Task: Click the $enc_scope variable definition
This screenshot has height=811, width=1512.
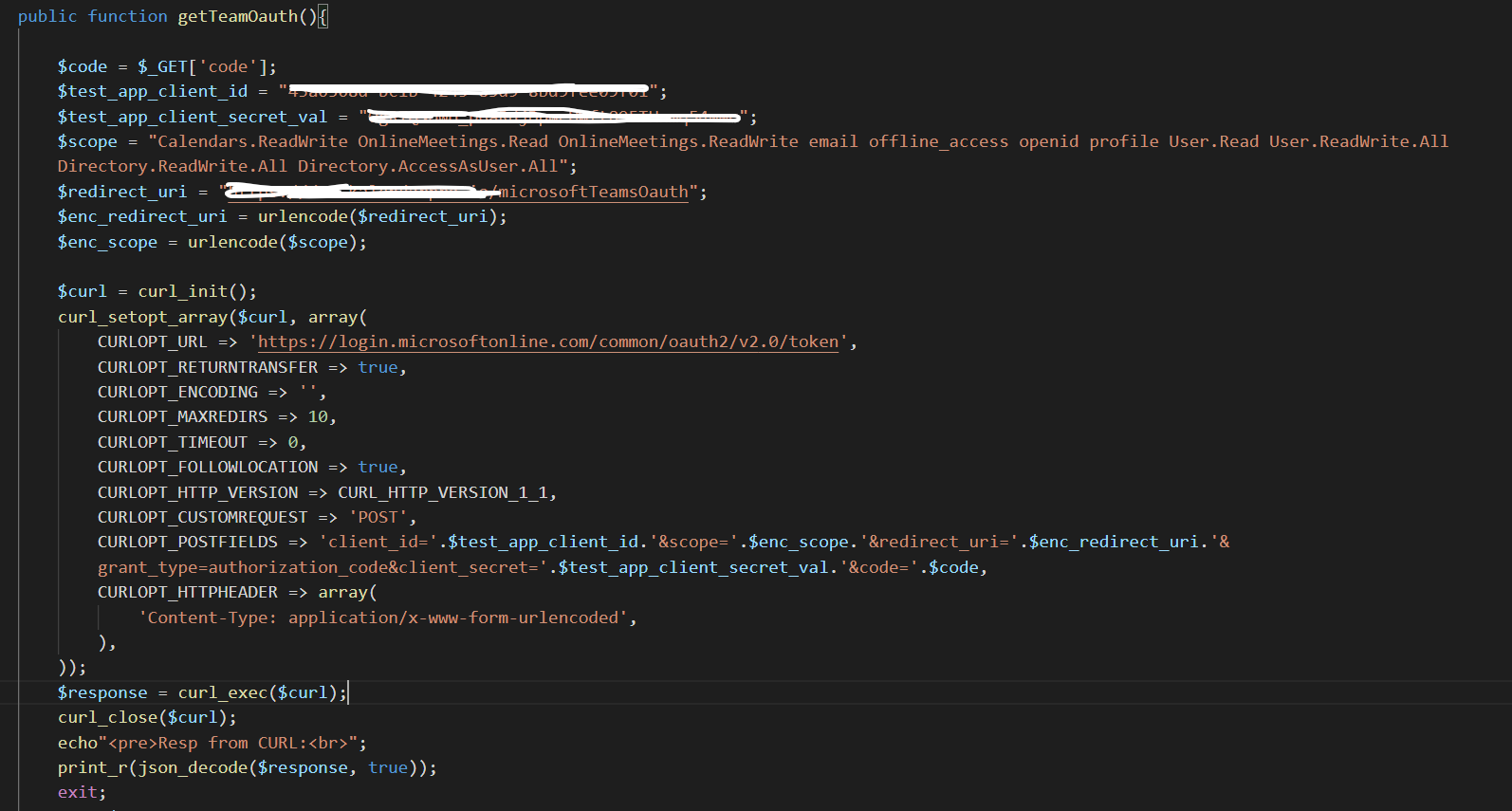Action: pos(107,242)
